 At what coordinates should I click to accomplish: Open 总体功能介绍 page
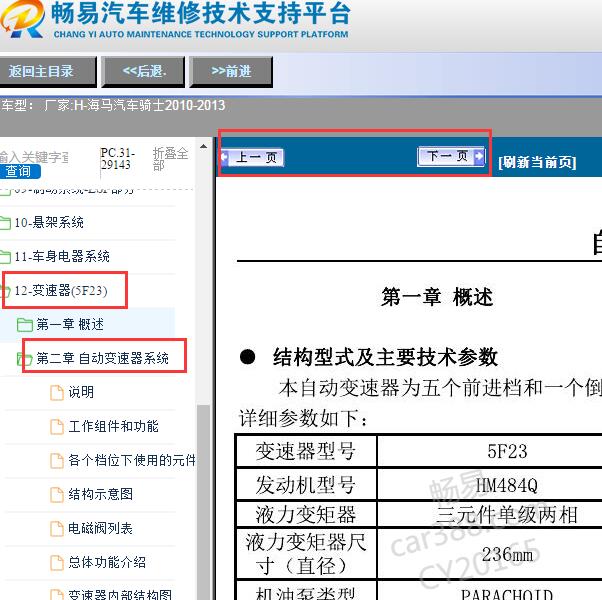click(107, 562)
